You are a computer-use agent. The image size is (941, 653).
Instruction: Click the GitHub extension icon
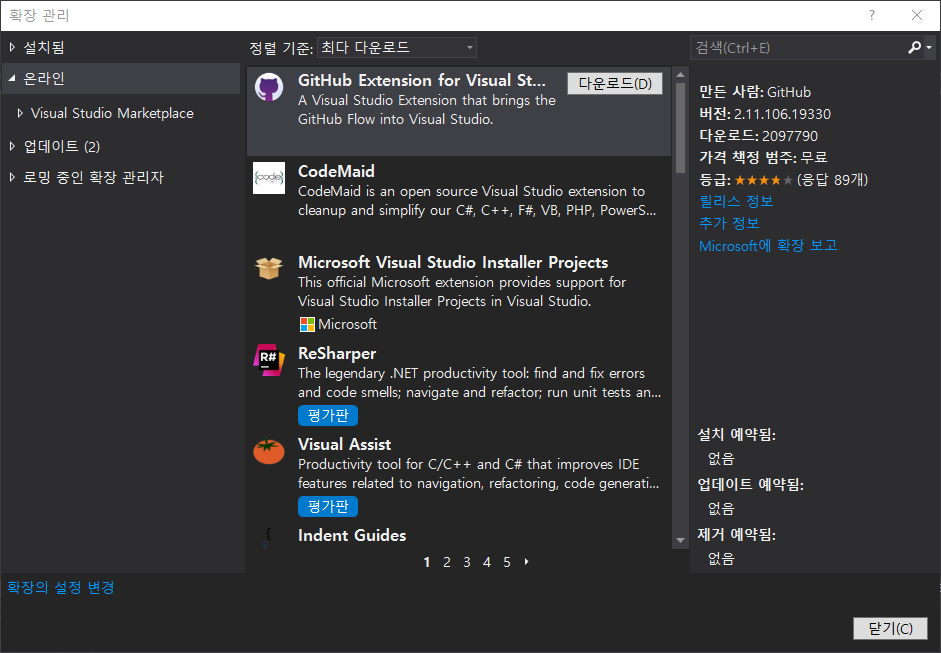[269, 88]
